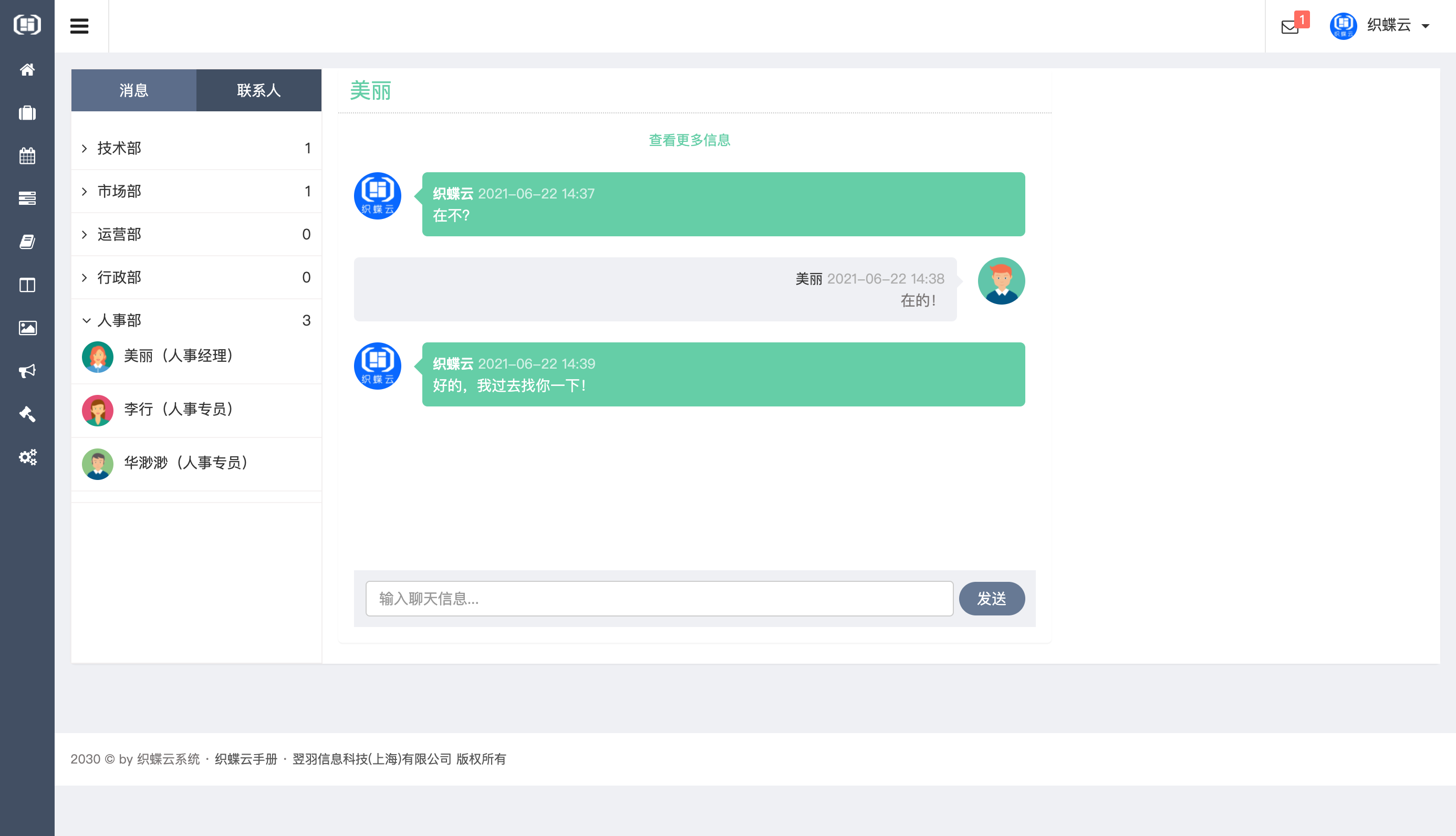Open the calendar icon in sidebar
Image resolution: width=1456 pixels, height=836 pixels.
click(x=27, y=155)
